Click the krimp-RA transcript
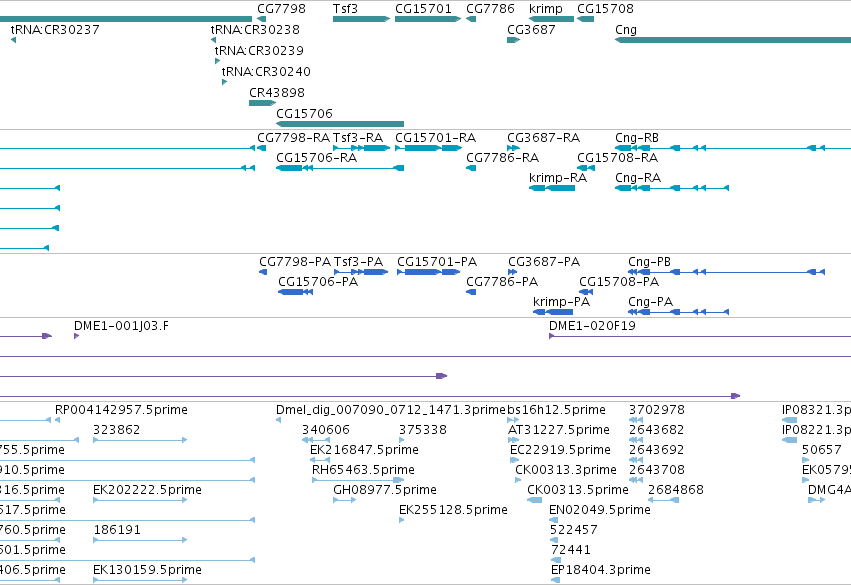The image size is (851, 585). [552, 188]
